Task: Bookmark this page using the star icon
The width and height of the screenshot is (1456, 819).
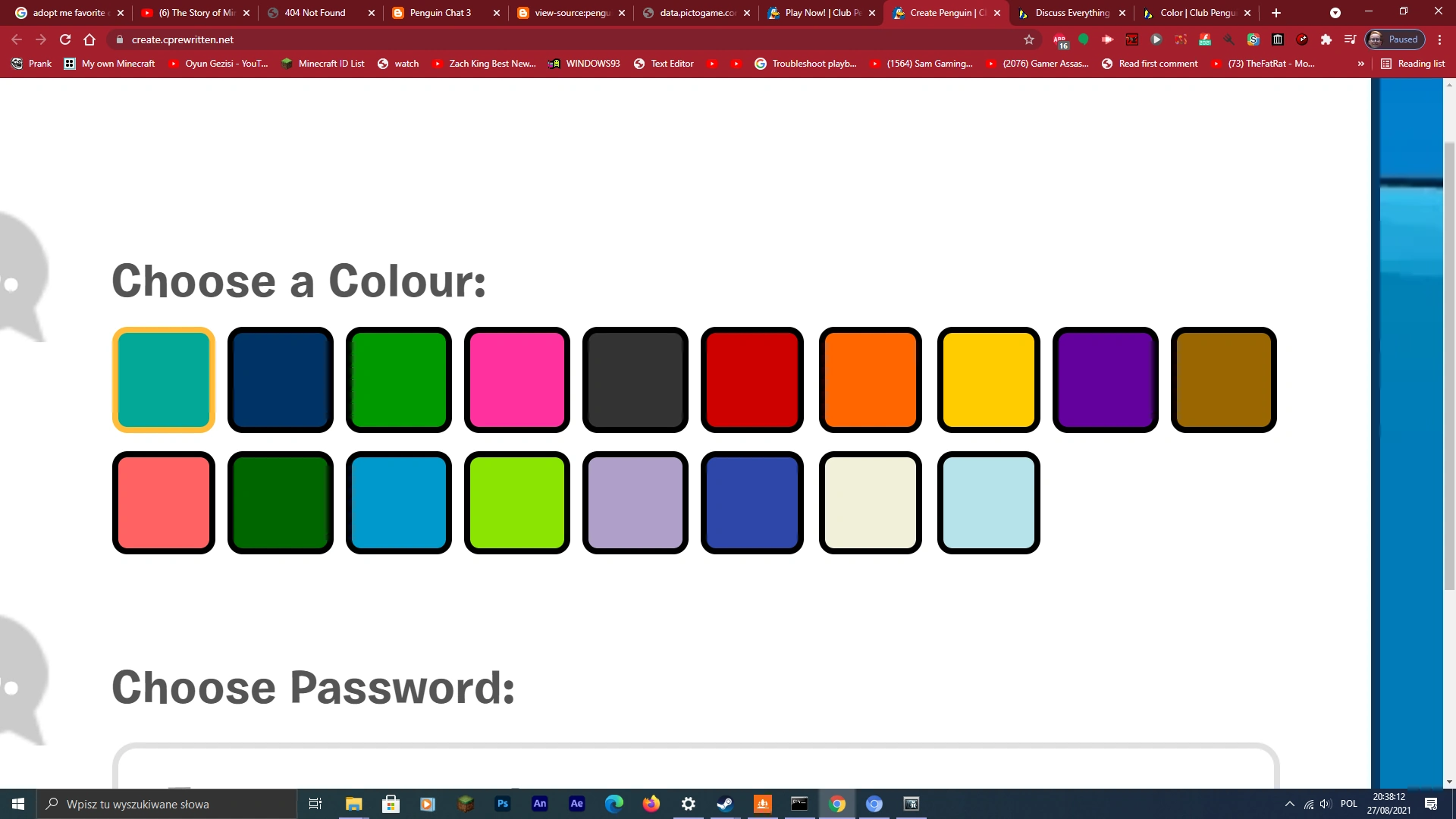Action: (1029, 39)
